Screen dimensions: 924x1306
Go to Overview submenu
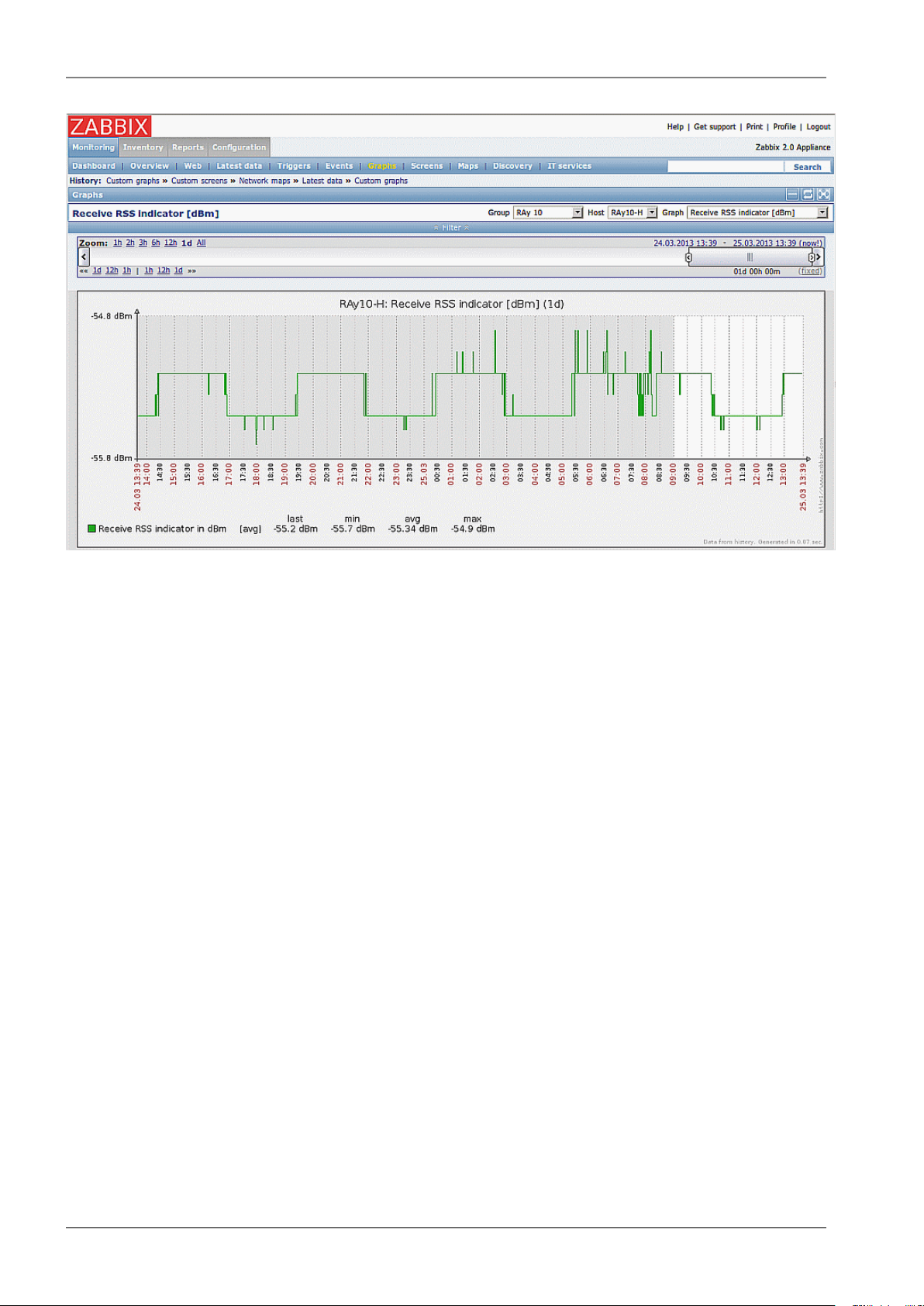click(x=150, y=166)
